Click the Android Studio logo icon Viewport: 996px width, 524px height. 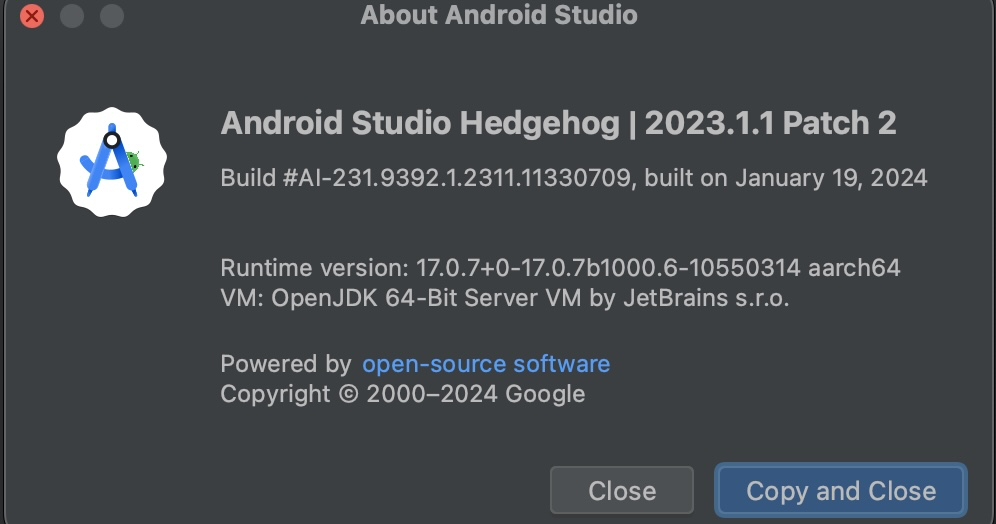coord(112,162)
